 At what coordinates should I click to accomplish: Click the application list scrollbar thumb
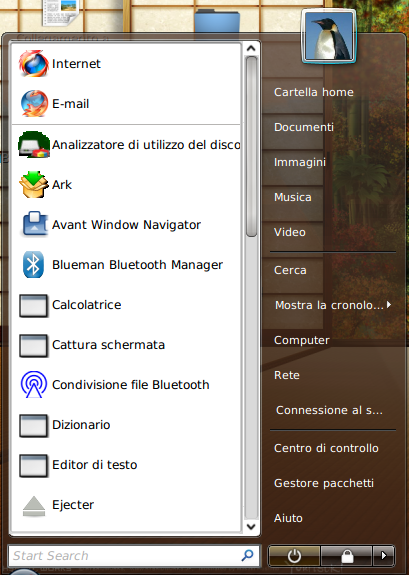click(x=251, y=147)
